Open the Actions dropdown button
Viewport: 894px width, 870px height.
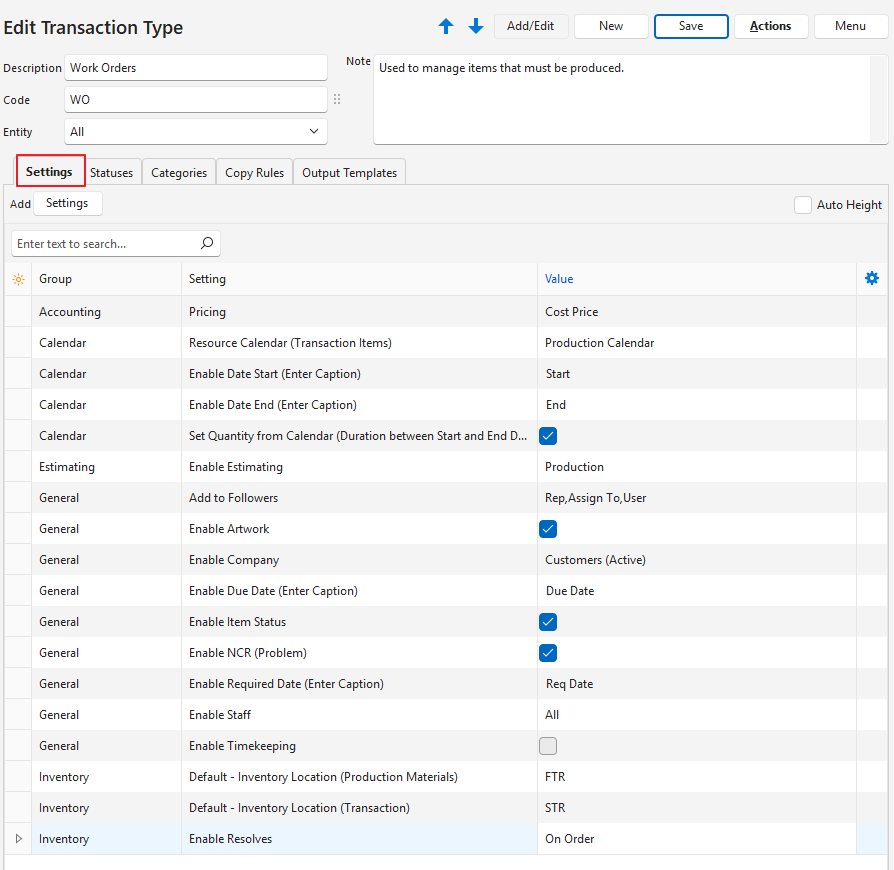coord(770,26)
